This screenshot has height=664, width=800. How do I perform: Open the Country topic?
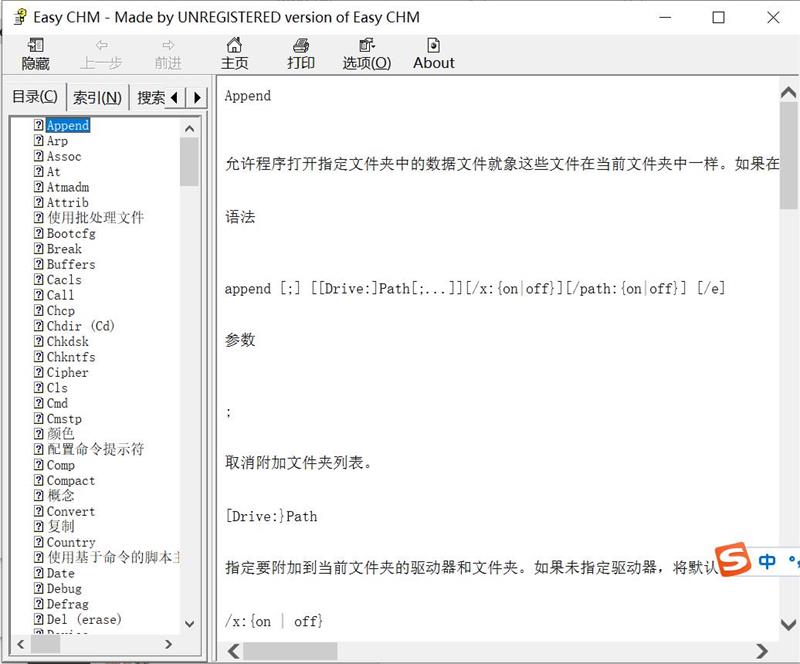click(71, 542)
